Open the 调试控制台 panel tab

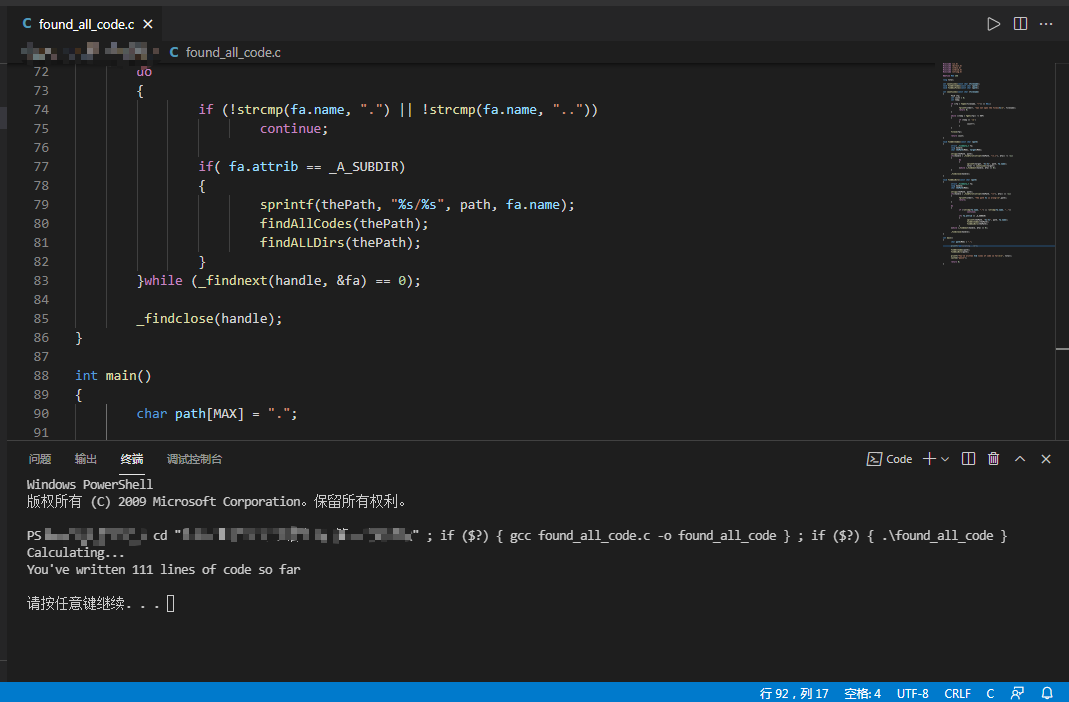[x=194, y=459]
